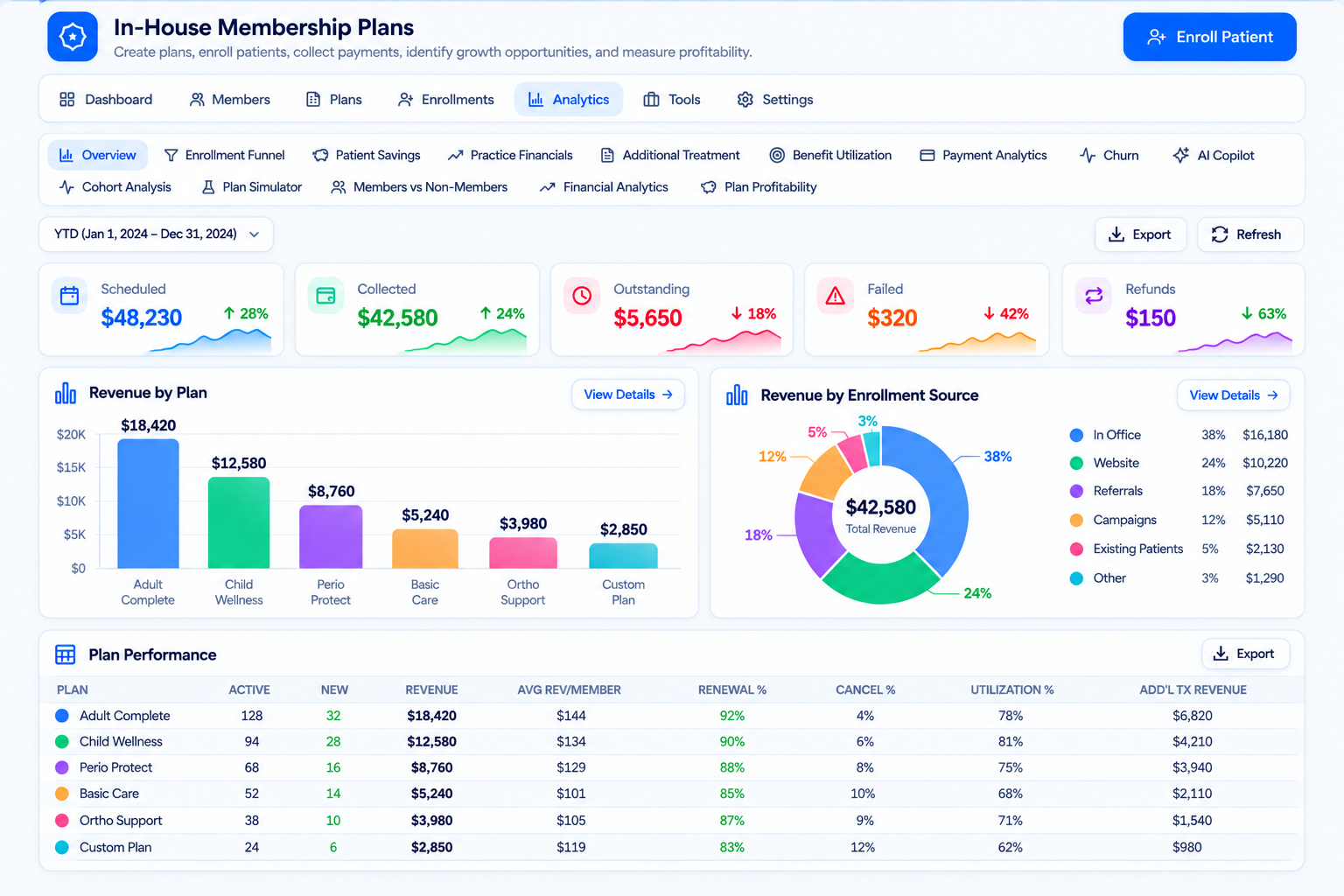Viewport: 1344px width, 896px height.
Task: Switch to the Plans tab
Action: [334, 100]
